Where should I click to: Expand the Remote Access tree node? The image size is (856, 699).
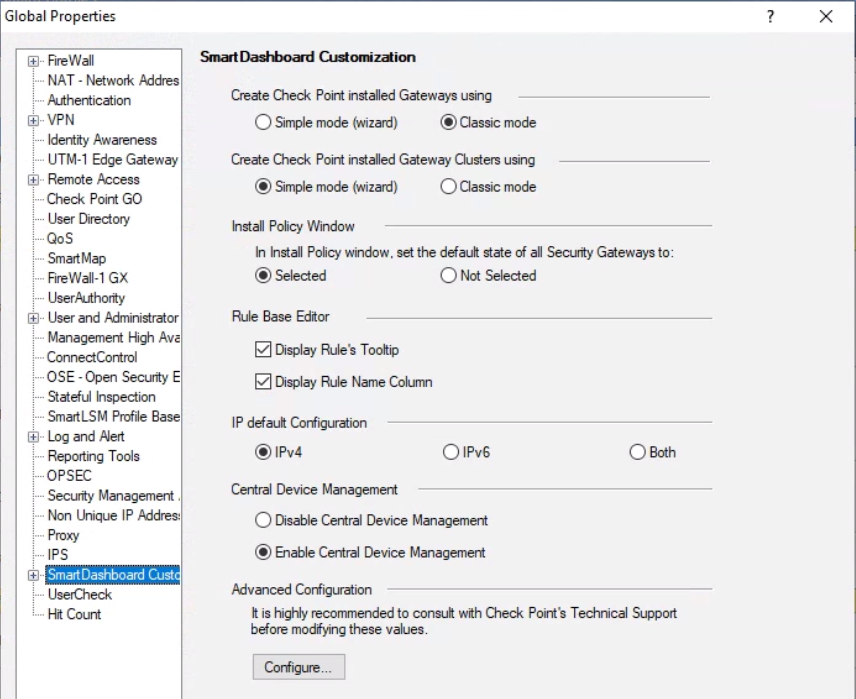tap(33, 180)
